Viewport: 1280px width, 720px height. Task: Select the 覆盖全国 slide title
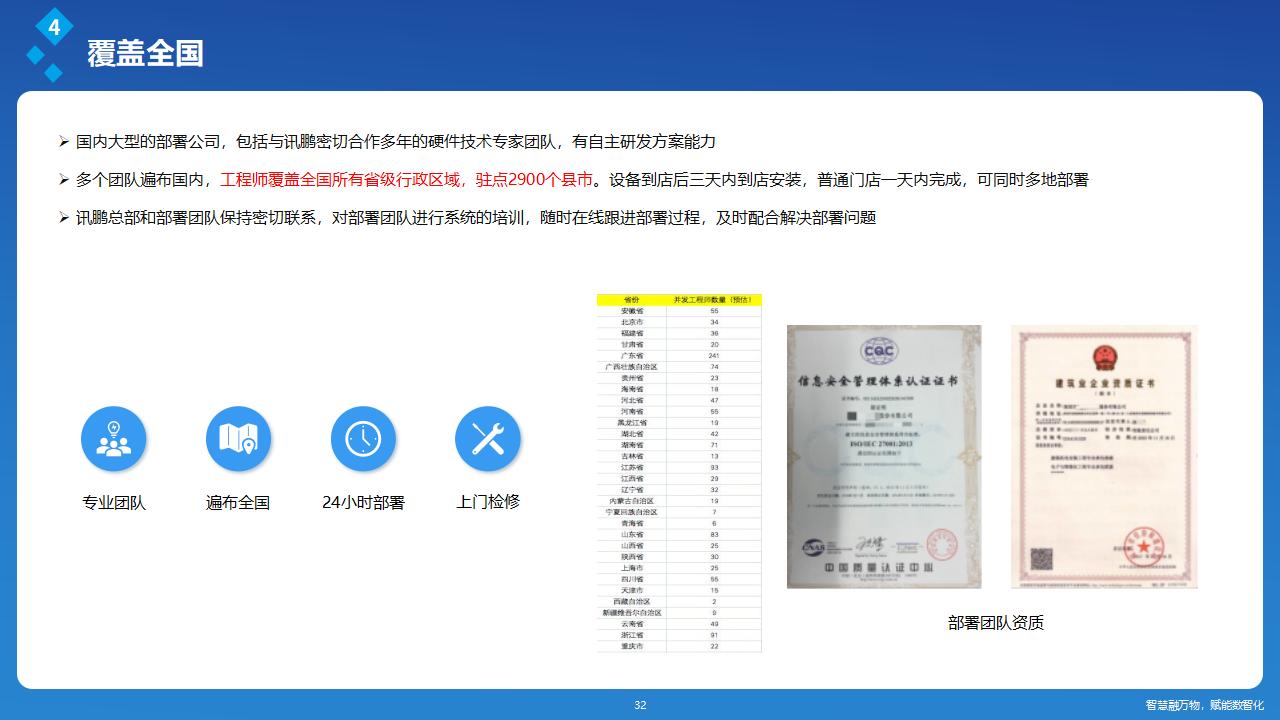tap(145, 53)
